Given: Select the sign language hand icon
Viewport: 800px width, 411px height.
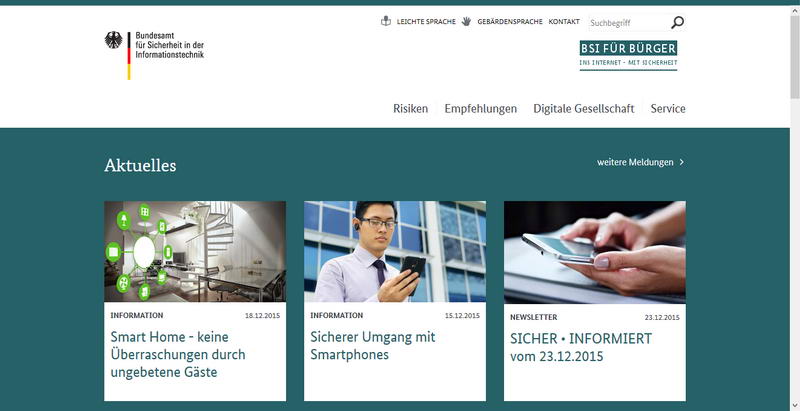Looking at the screenshot, I should (466, 21).
